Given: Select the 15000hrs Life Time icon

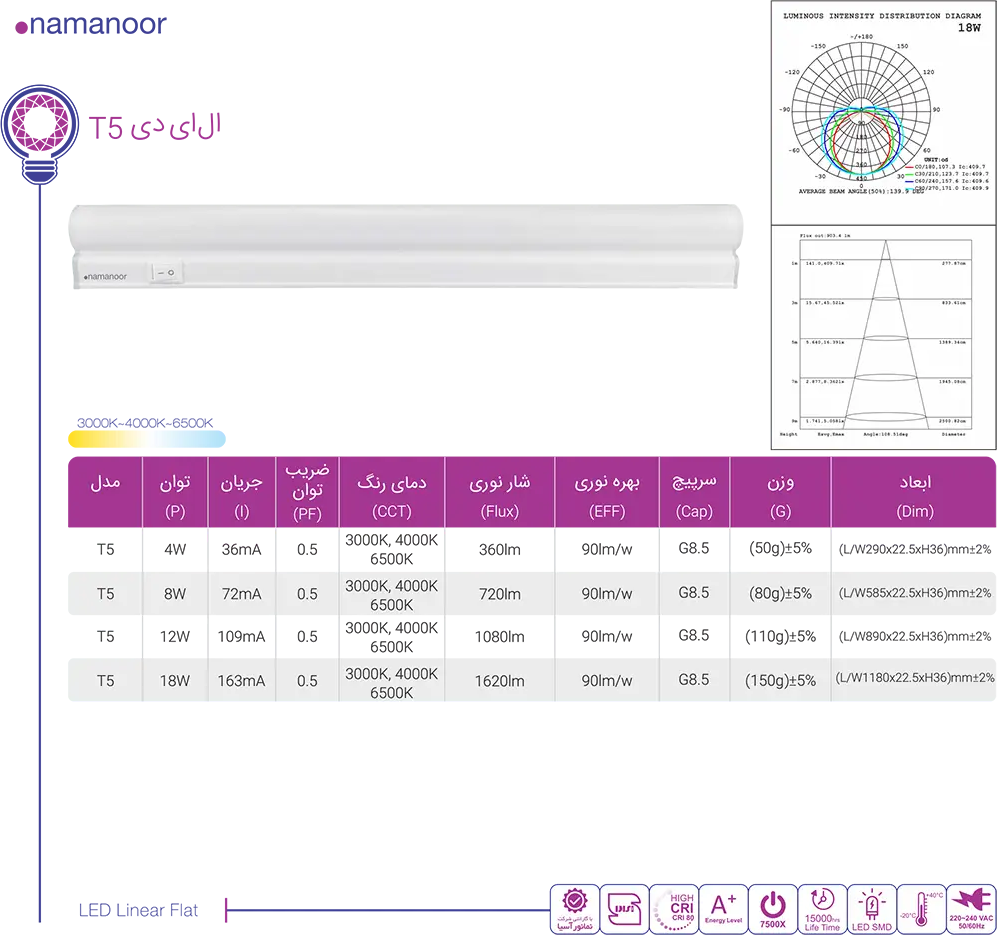Looking at the screenshot, I should click(x=822, y=908).
